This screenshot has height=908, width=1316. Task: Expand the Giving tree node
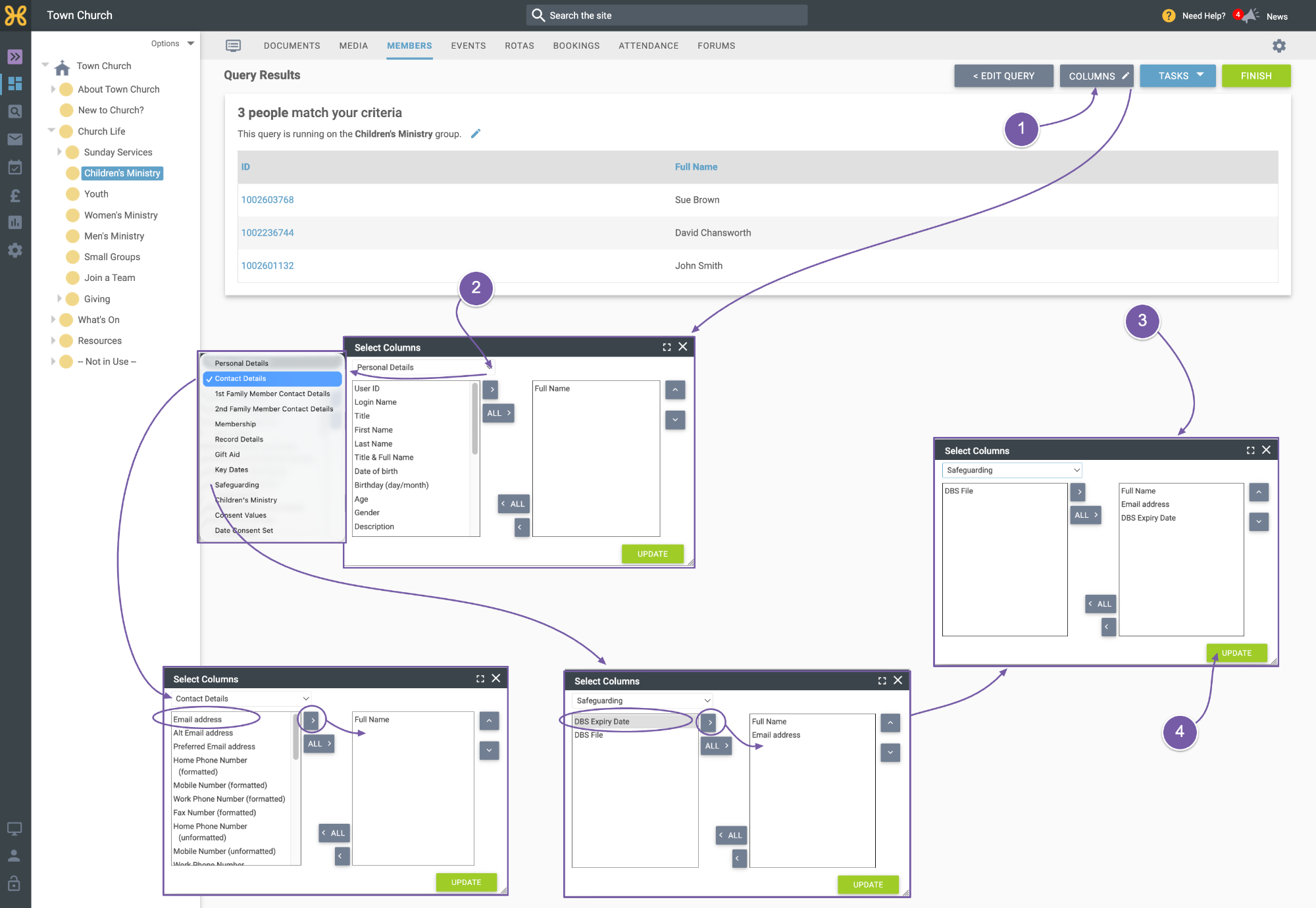(x=60, y=299)
